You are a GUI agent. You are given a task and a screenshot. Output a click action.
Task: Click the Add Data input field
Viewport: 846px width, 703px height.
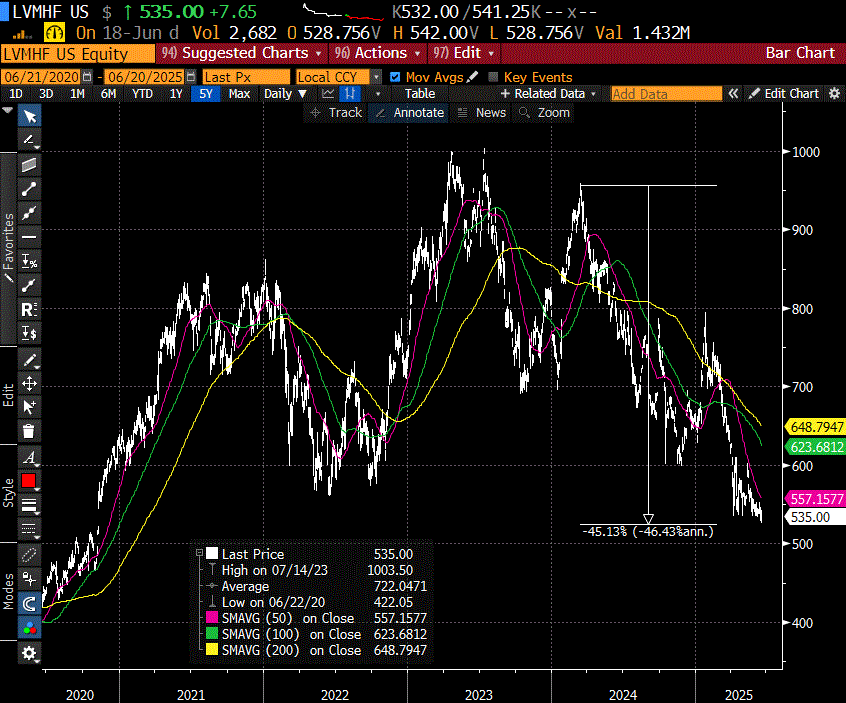666,94
